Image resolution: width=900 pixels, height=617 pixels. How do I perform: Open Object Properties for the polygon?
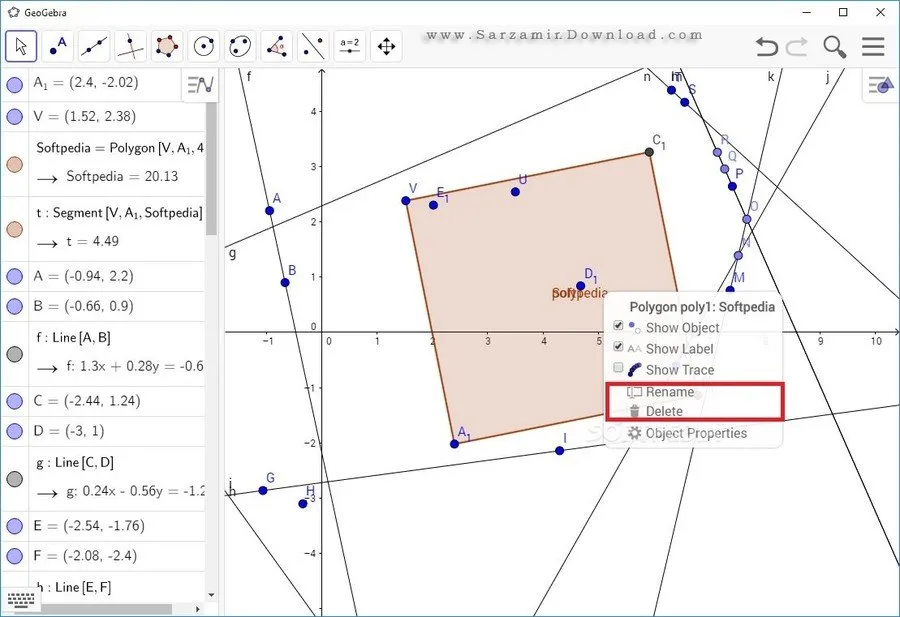695,433
